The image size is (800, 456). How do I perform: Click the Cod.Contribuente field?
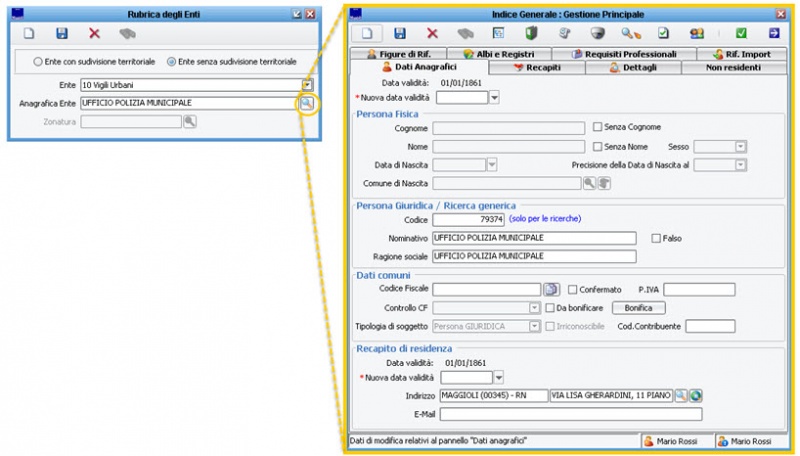(710, 326)
